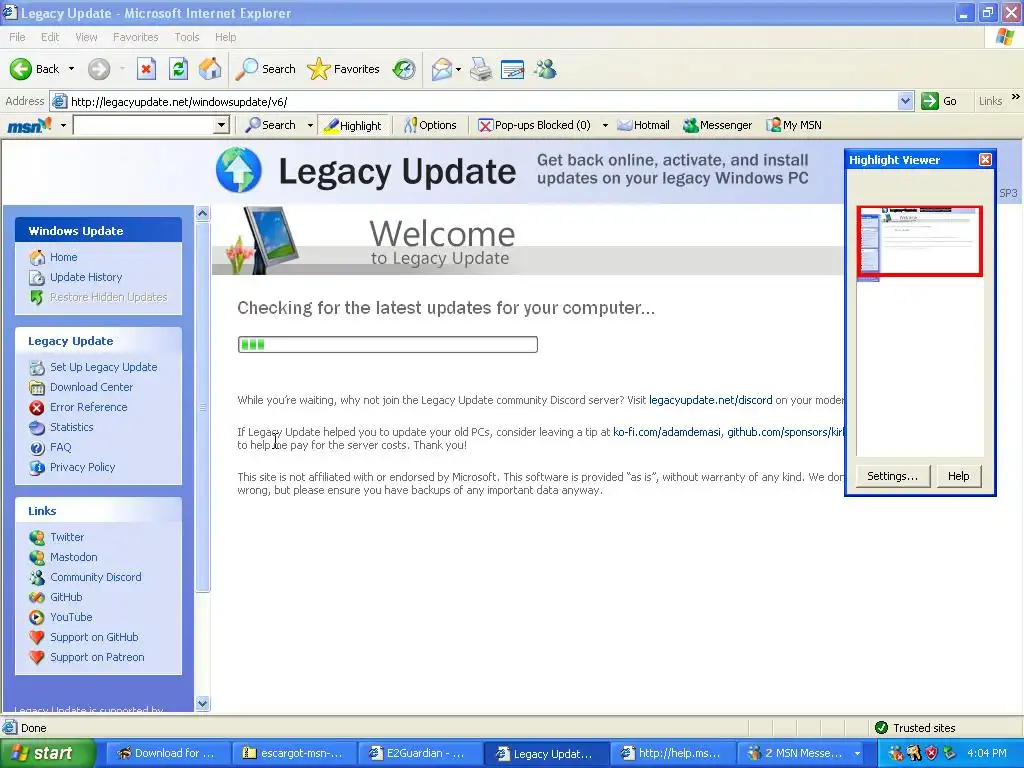Expand the MSN logo dropdown arrow
This screenshot has width=1024, height=768.
63,125
